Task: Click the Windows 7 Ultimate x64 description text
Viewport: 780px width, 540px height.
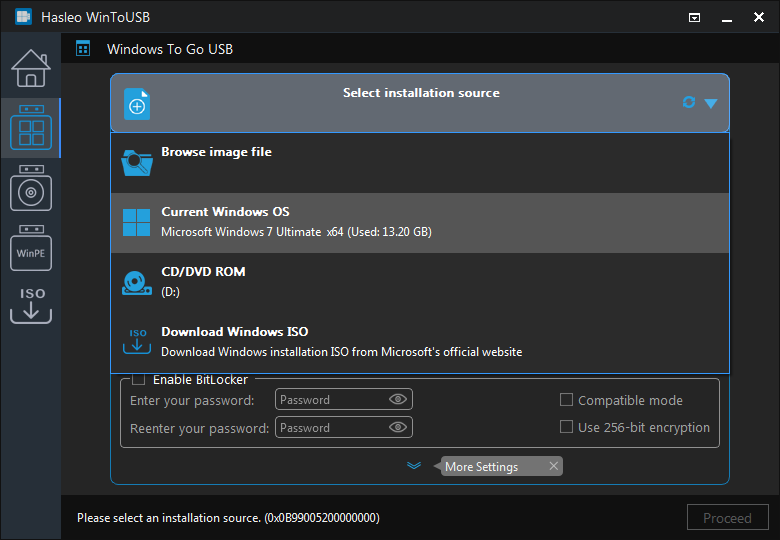Action: [x=296, y=232]
